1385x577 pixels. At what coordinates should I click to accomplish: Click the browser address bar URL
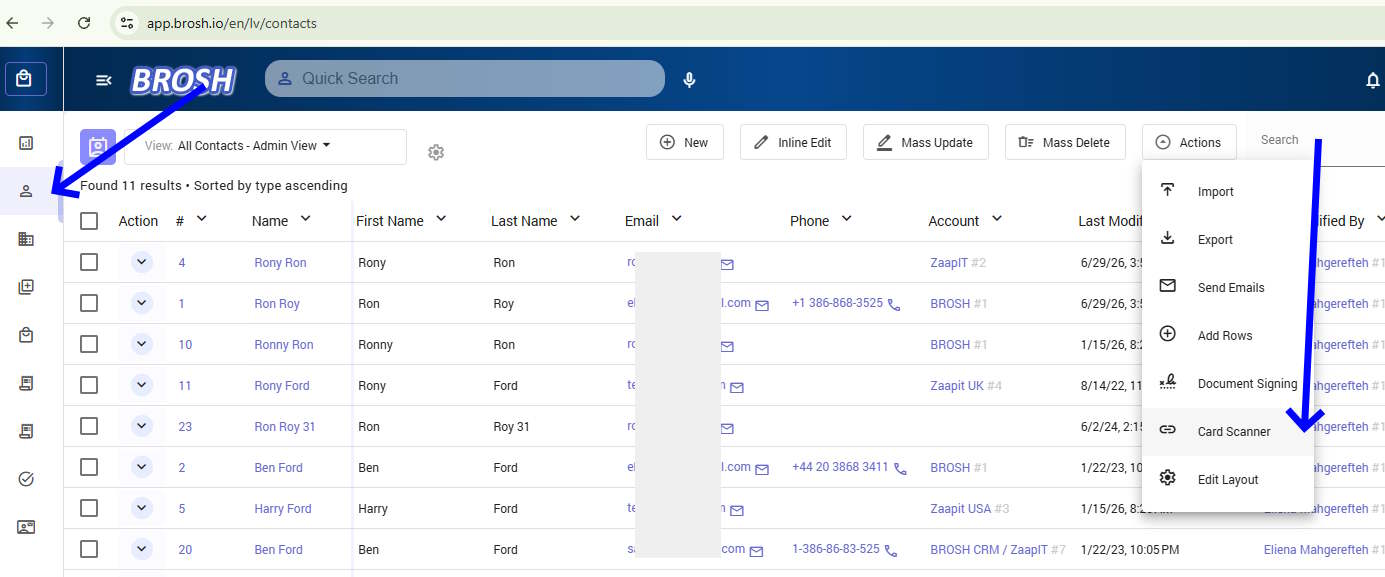(232, 23)
